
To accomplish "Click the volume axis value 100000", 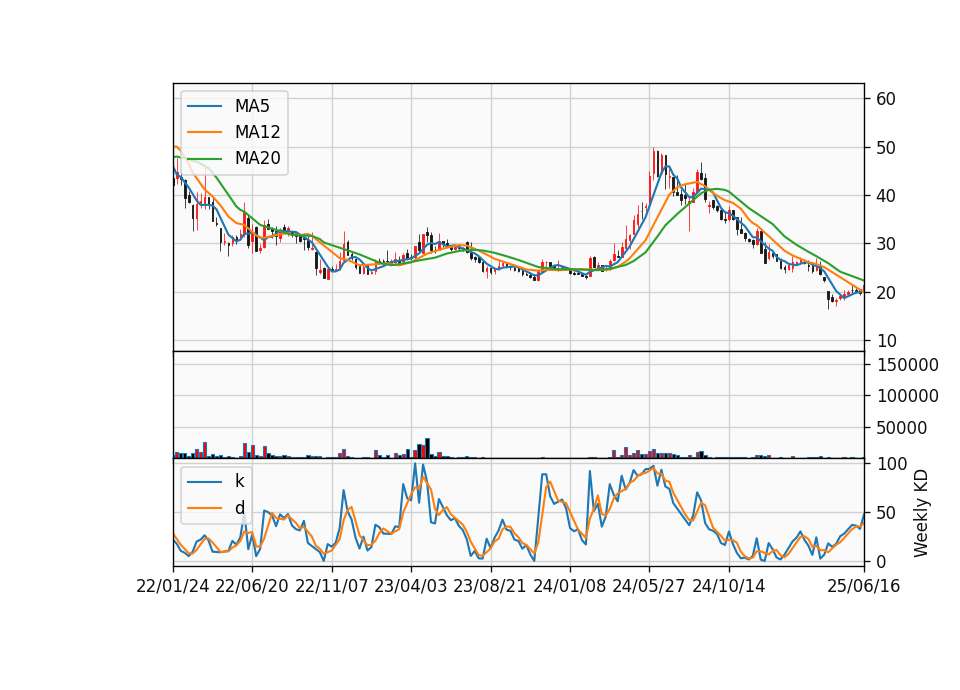I will click(907, 396).
